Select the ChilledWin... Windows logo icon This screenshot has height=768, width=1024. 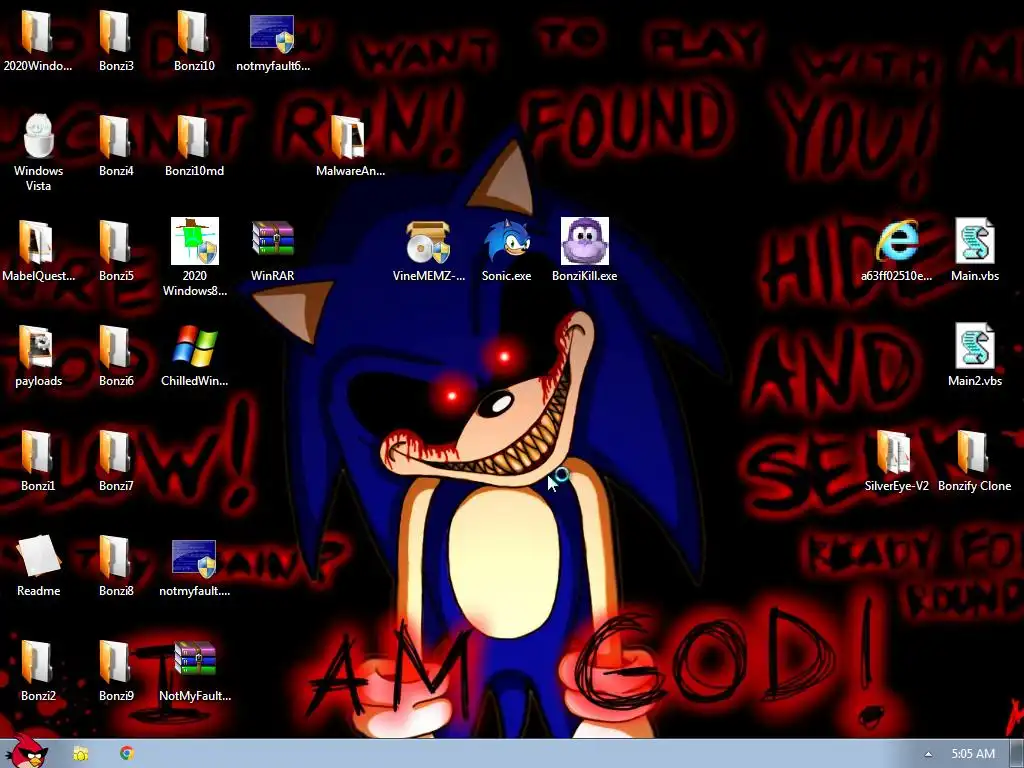(195, 346)
